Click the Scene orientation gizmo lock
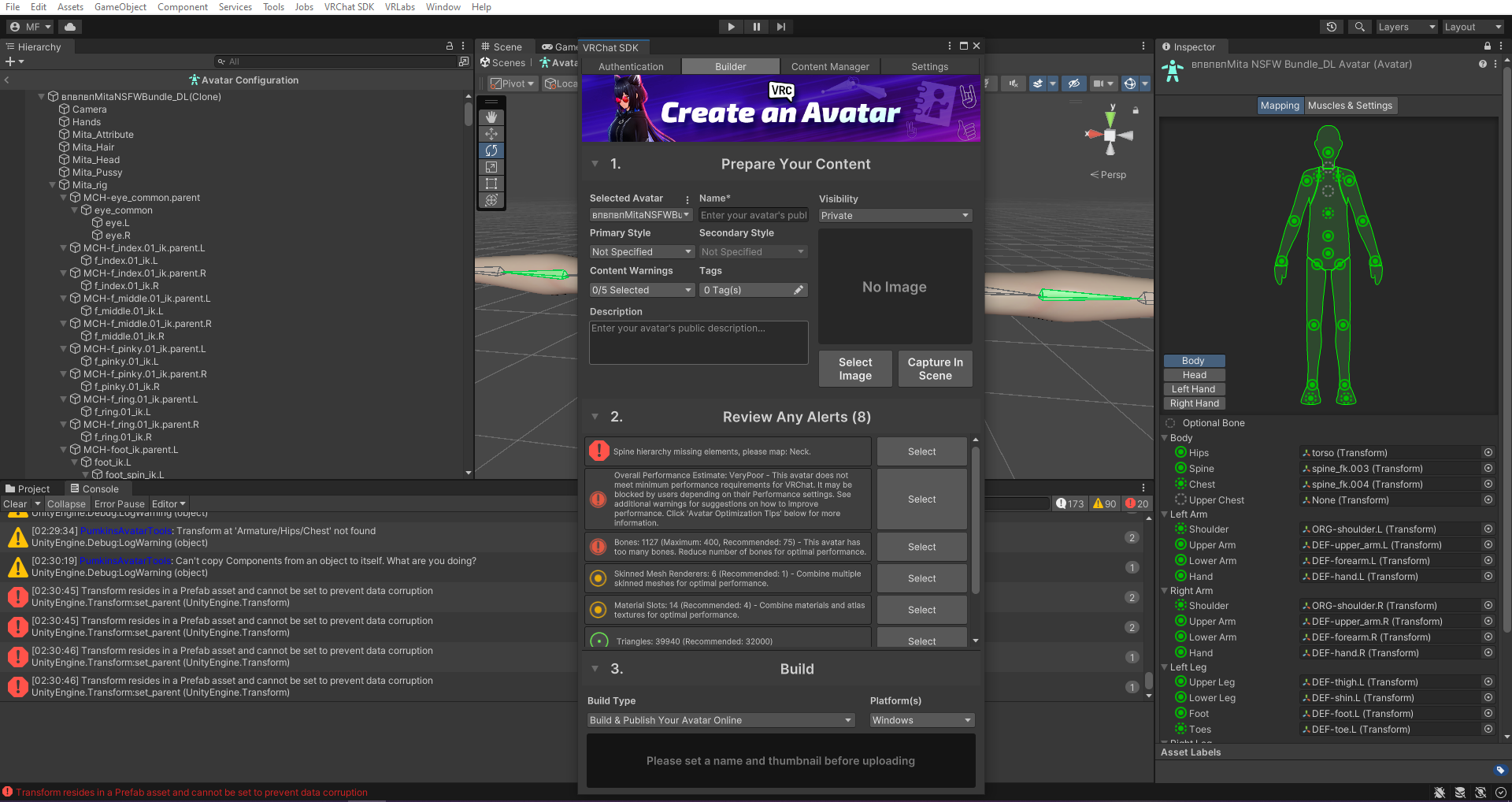The image size is (1512, 802). click(x=1136, y=110)
